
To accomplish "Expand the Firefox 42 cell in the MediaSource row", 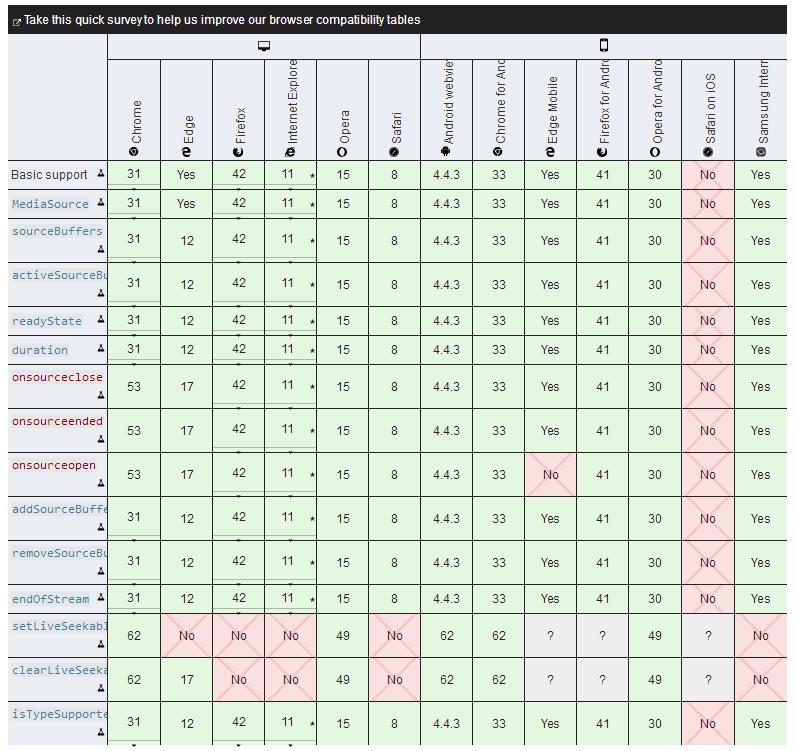I will click(x=238, y=204).
